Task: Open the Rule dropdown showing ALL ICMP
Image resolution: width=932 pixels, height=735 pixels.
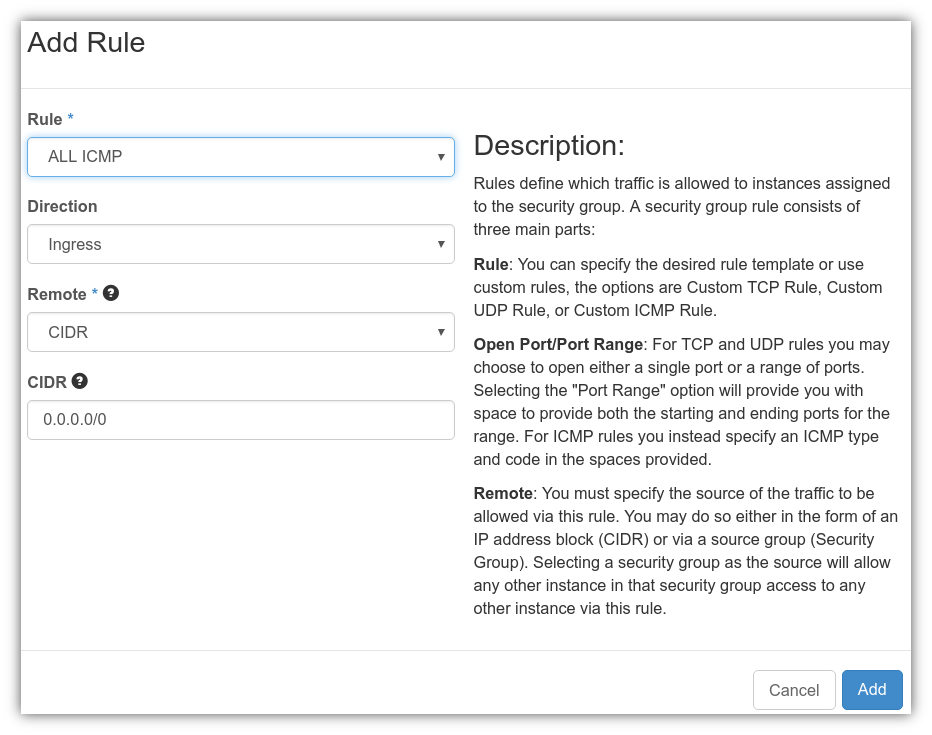Action: [240, 157]
